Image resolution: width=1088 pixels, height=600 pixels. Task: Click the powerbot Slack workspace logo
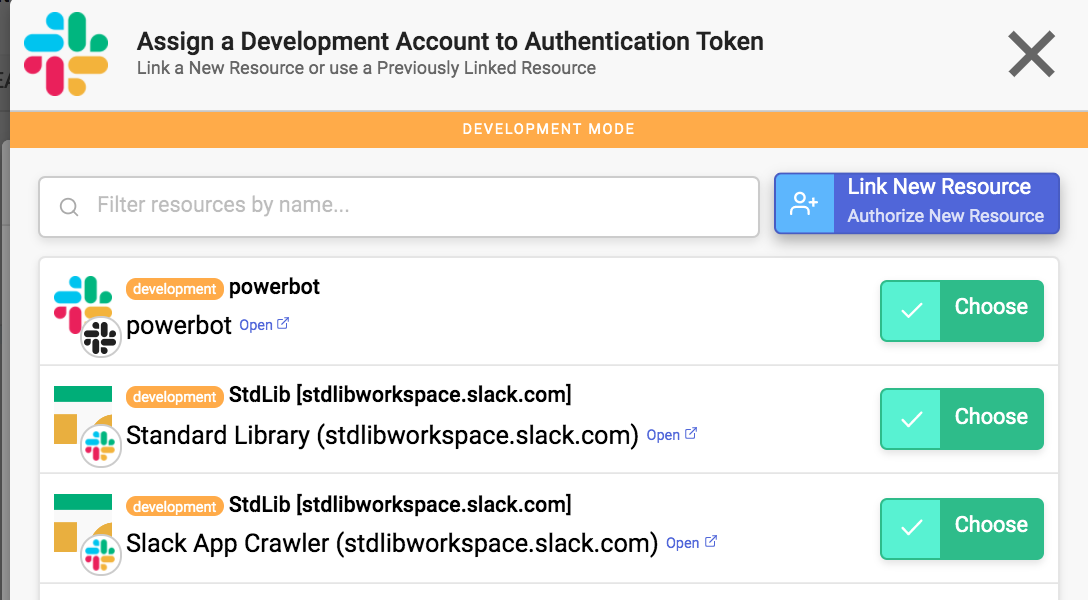[83, 305]
